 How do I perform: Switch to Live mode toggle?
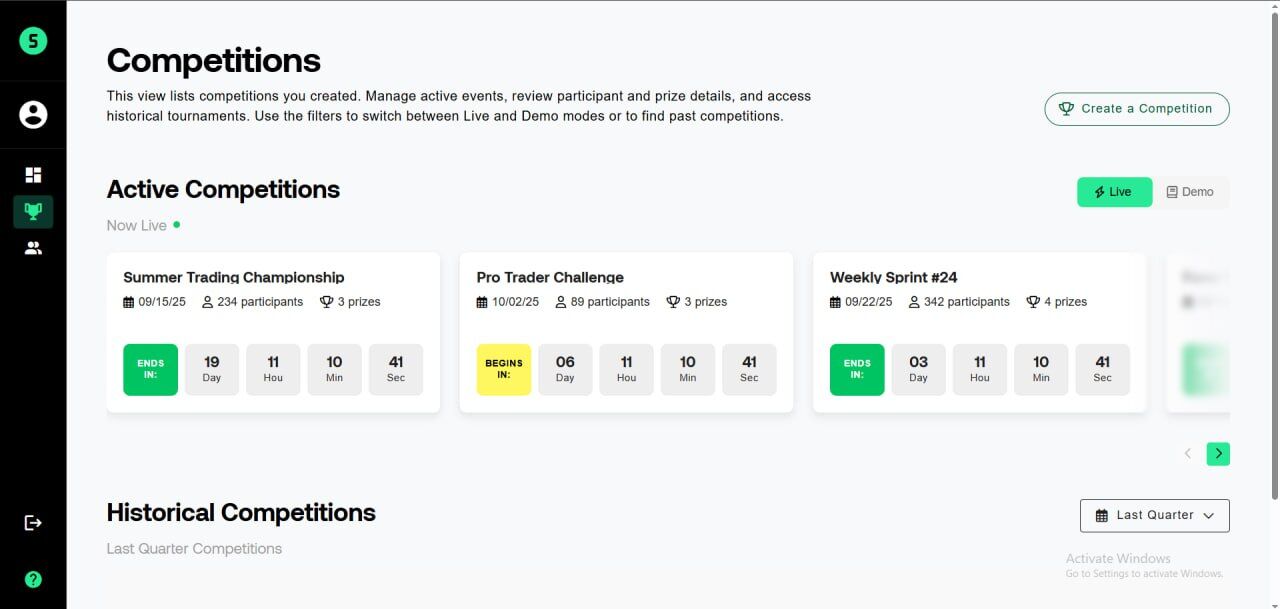coord(1114,192)
